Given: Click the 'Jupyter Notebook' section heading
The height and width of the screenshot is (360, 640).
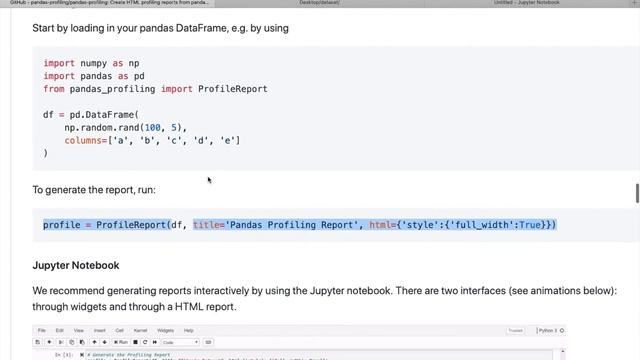Looking at the screenshot, I should [x=76, y=265].
